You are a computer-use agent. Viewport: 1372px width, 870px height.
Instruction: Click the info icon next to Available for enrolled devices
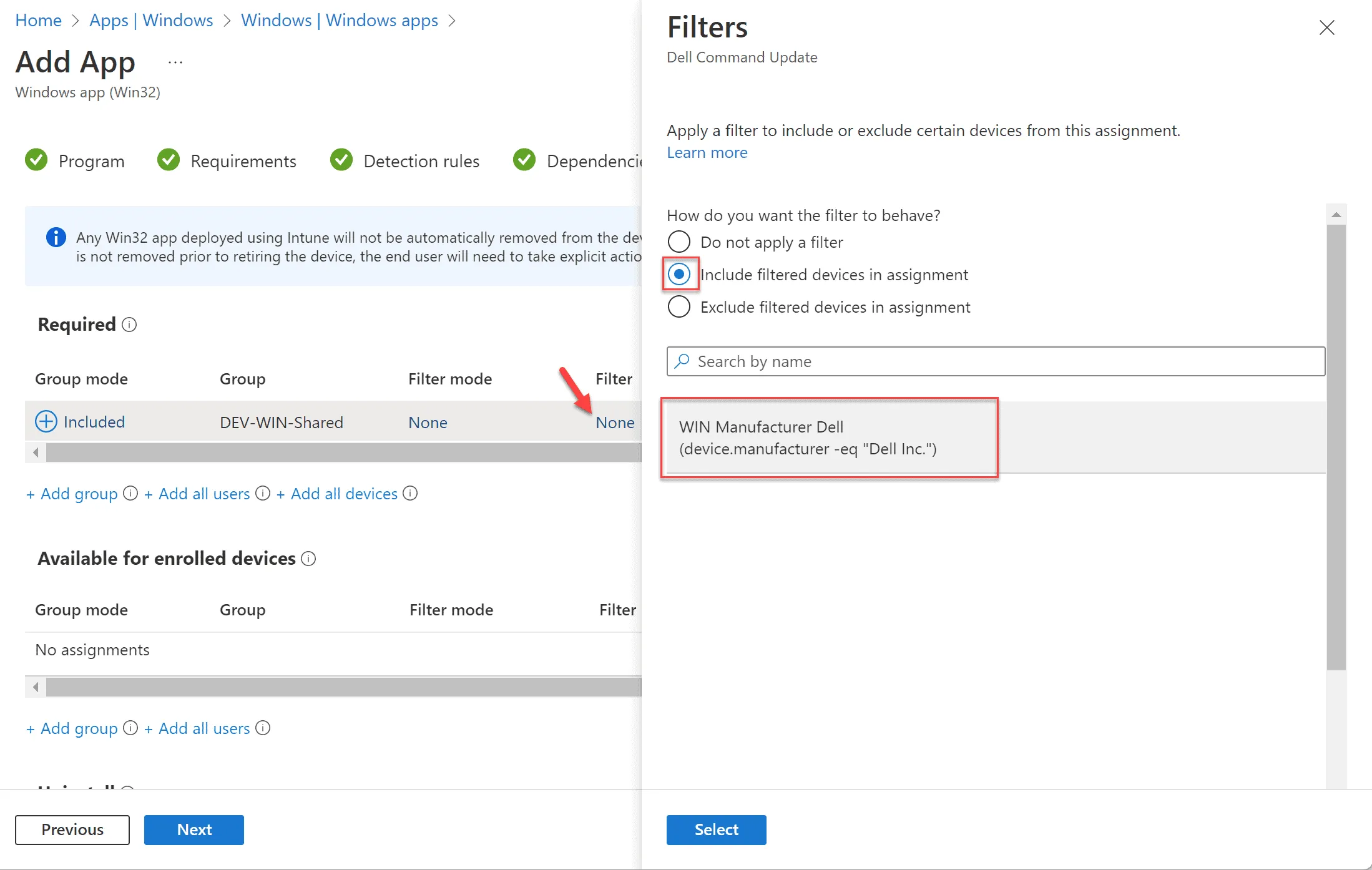click(x=308, y=559)
